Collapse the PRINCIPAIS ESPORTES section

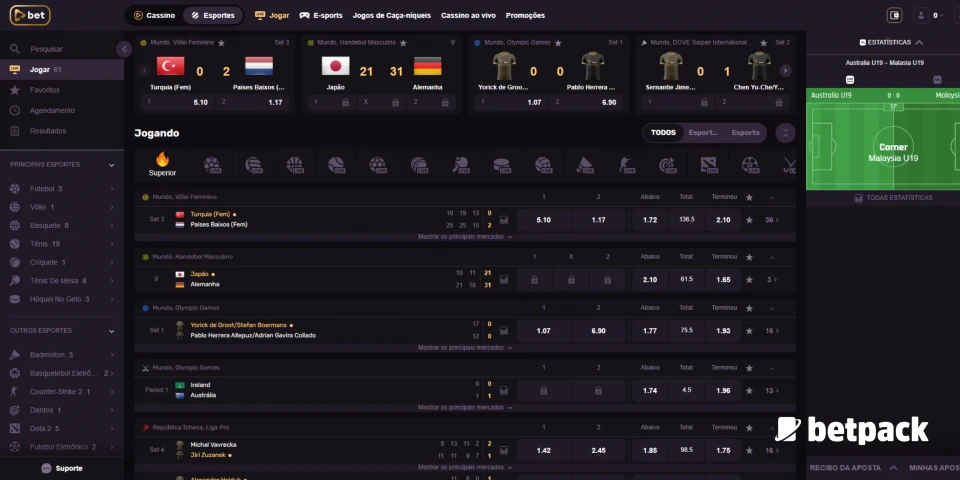pyautogui.click(x=111, y=165)
